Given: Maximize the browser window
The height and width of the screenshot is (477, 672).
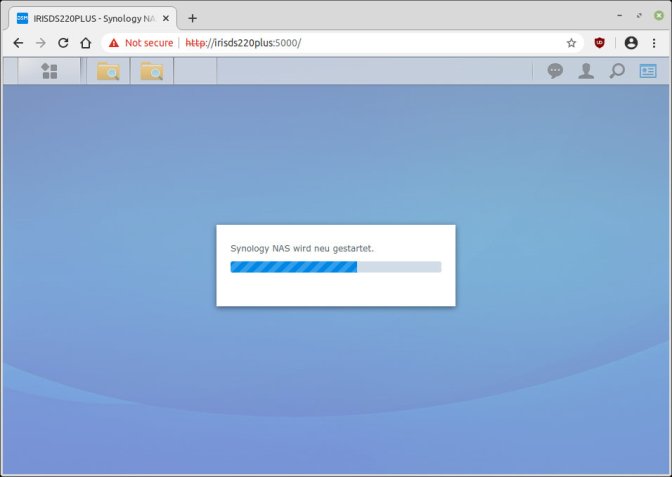Looking at the screenshot, I should (639, 15).
